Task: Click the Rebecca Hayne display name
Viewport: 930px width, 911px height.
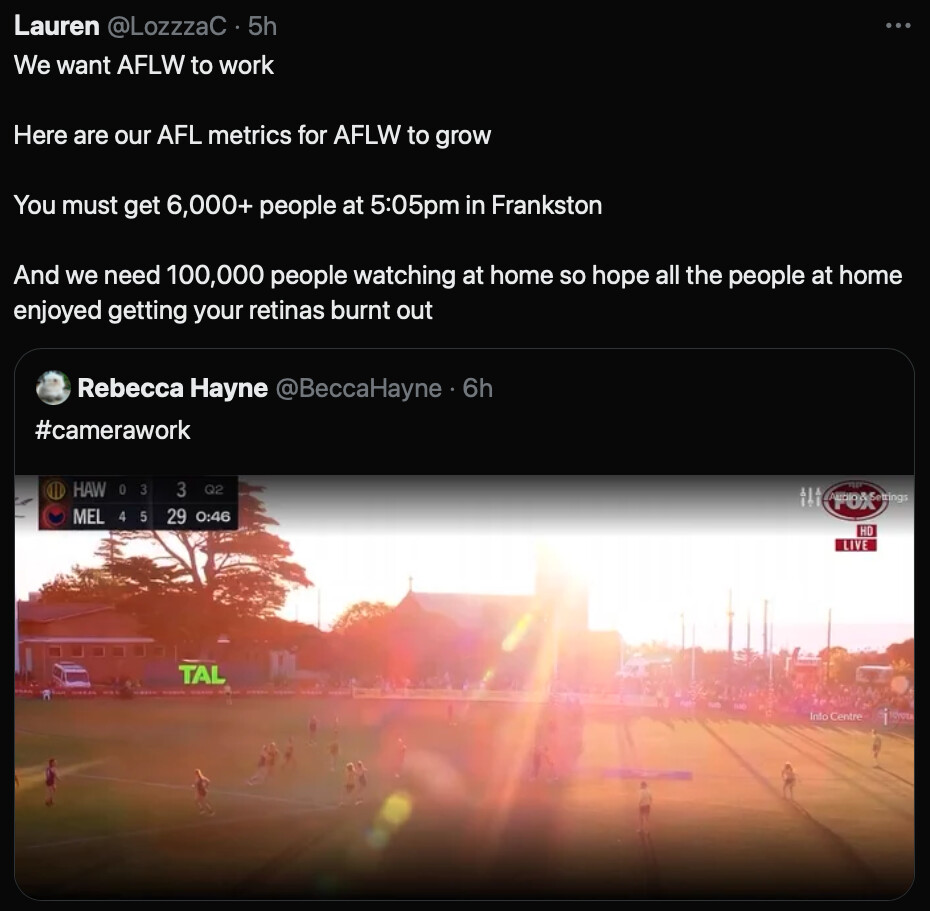Action: pyautogui.click(x=173, y=388)
